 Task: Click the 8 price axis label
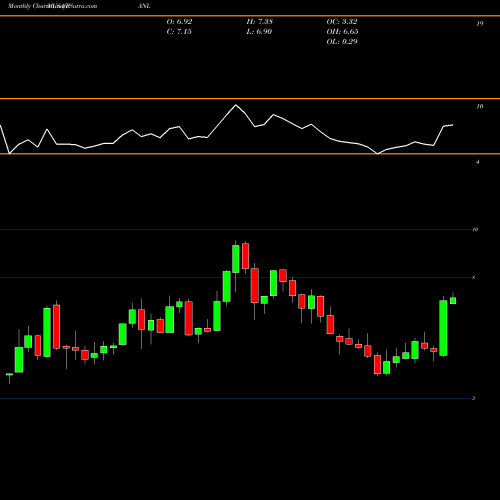point(474,278)
